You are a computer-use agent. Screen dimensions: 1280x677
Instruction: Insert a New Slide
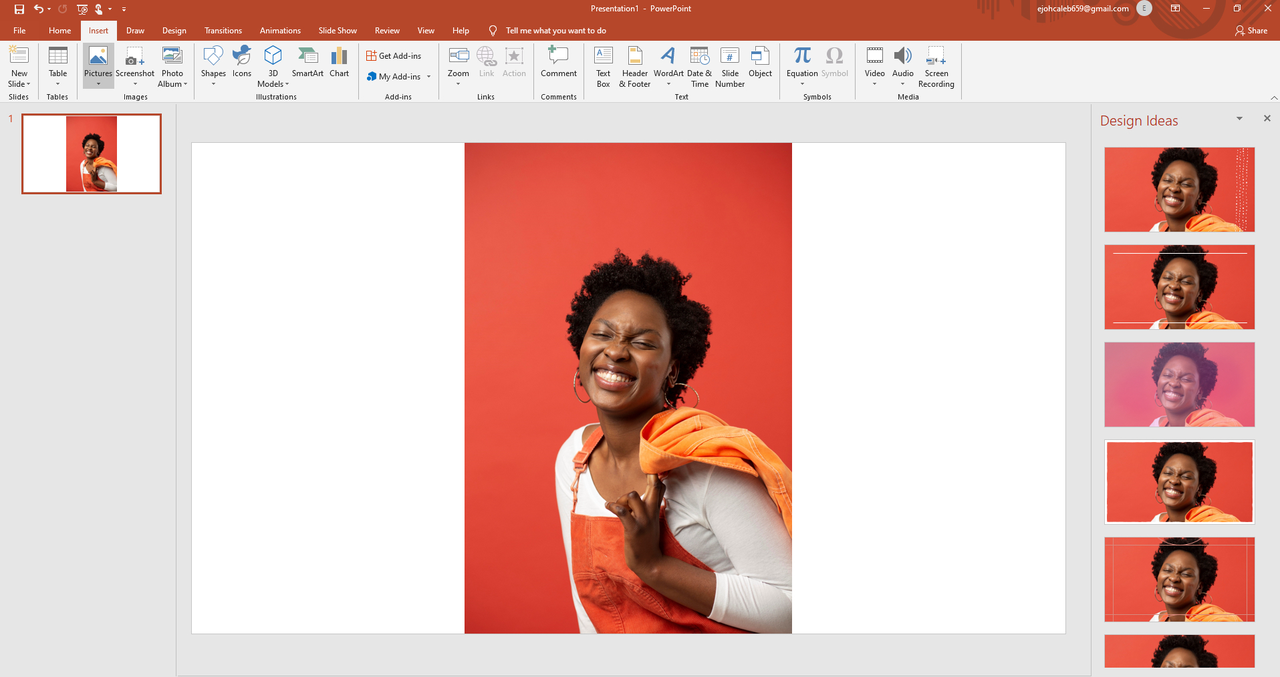click(19, 67)
